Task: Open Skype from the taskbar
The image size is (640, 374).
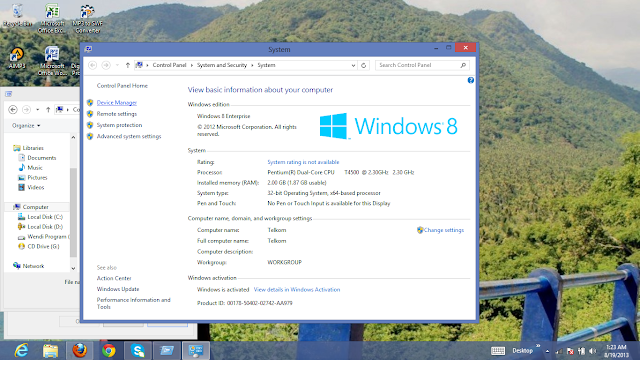Action: point(138,351)
